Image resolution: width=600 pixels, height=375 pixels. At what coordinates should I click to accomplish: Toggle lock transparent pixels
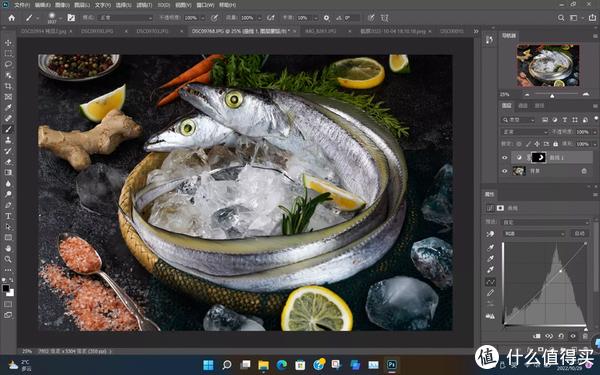coord(519,144)
